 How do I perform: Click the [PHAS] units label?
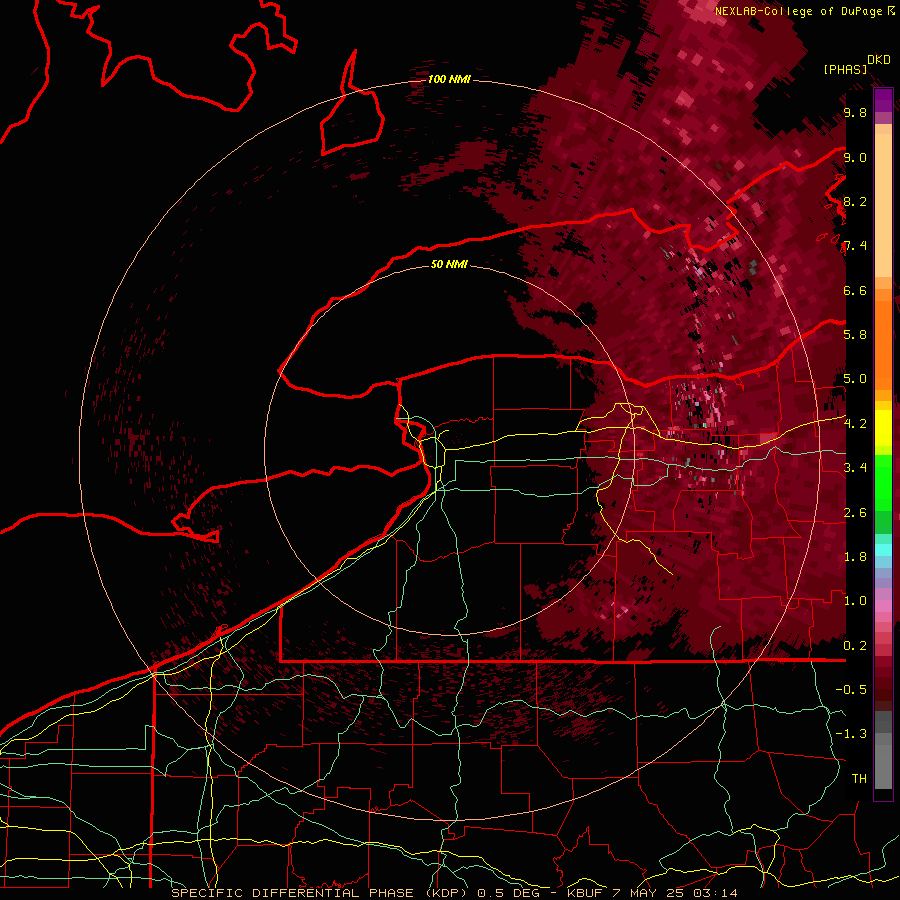(x=845, y=69)
